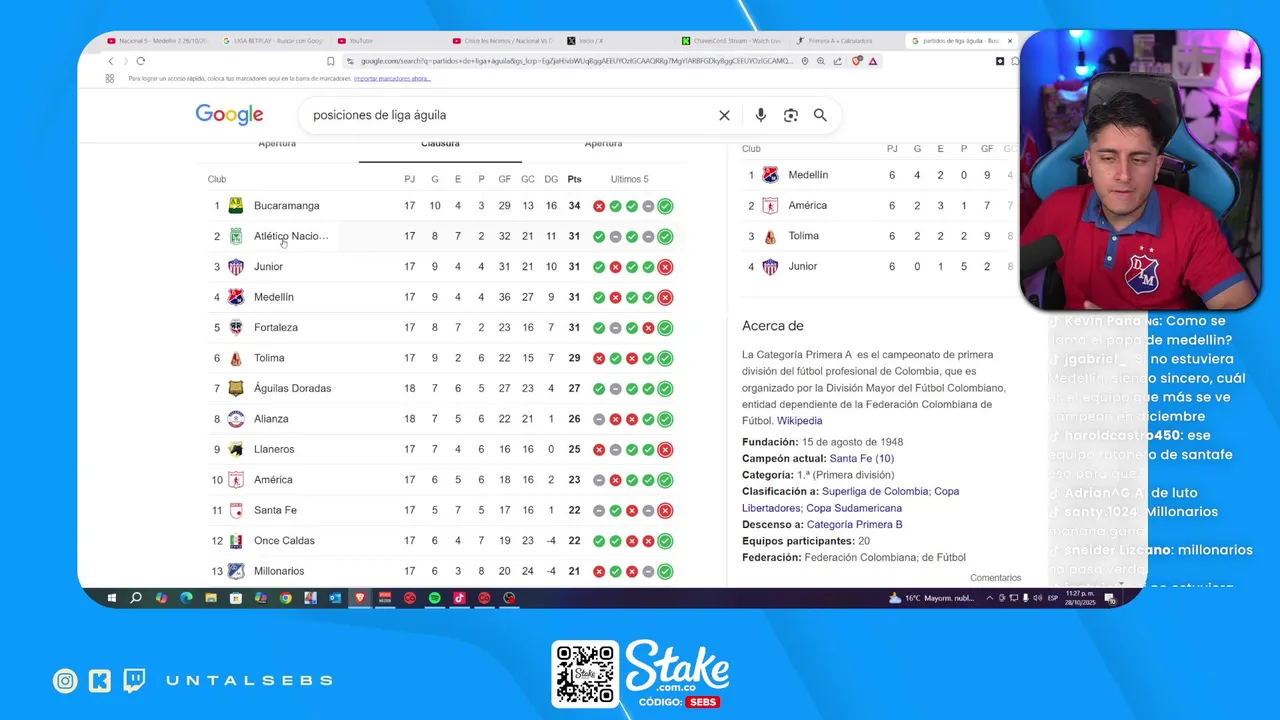The image size is (1280, 720).
Task: Click the Santa Fe team name in the table
Action: click(x=275, y=510)
